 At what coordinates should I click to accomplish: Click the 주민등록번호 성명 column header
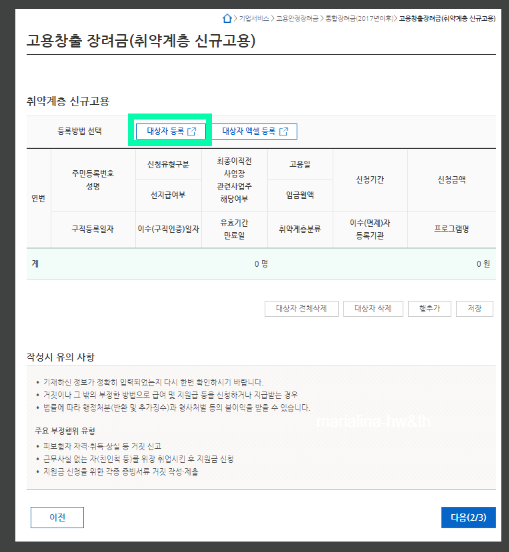[93, 180]
